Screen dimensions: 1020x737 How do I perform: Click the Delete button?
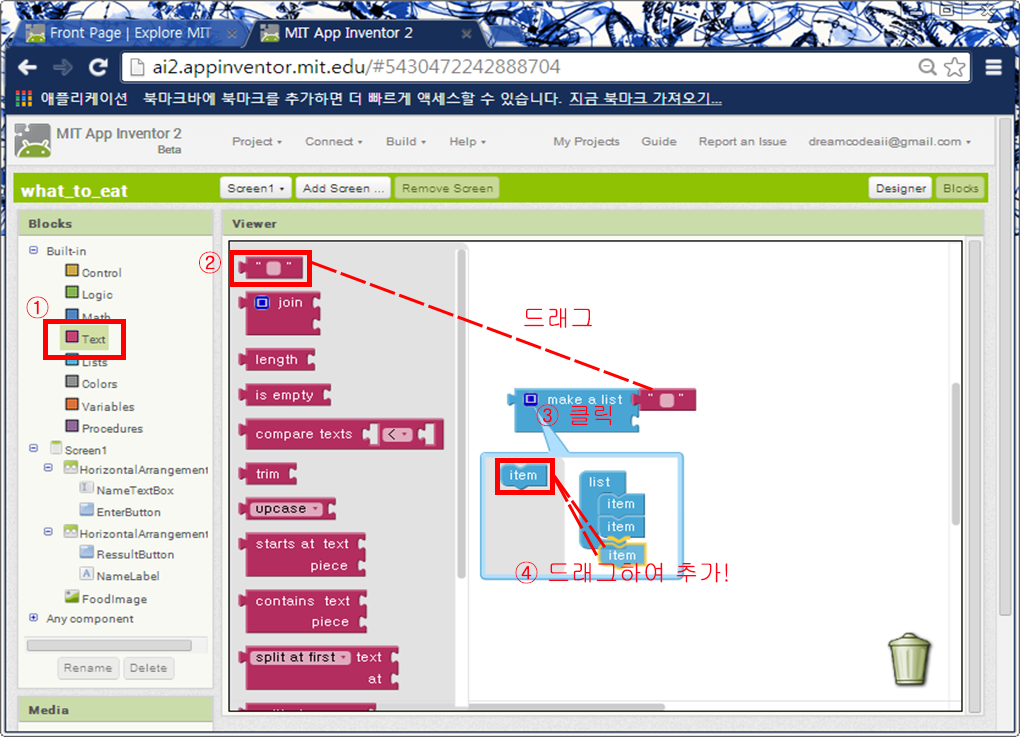(148, 668)
